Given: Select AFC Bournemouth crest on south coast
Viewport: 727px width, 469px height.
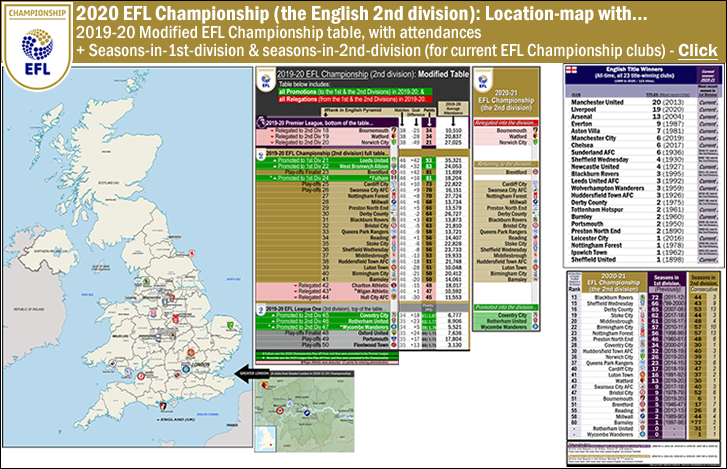Looking at the screenshot, I should click(163, 406).
